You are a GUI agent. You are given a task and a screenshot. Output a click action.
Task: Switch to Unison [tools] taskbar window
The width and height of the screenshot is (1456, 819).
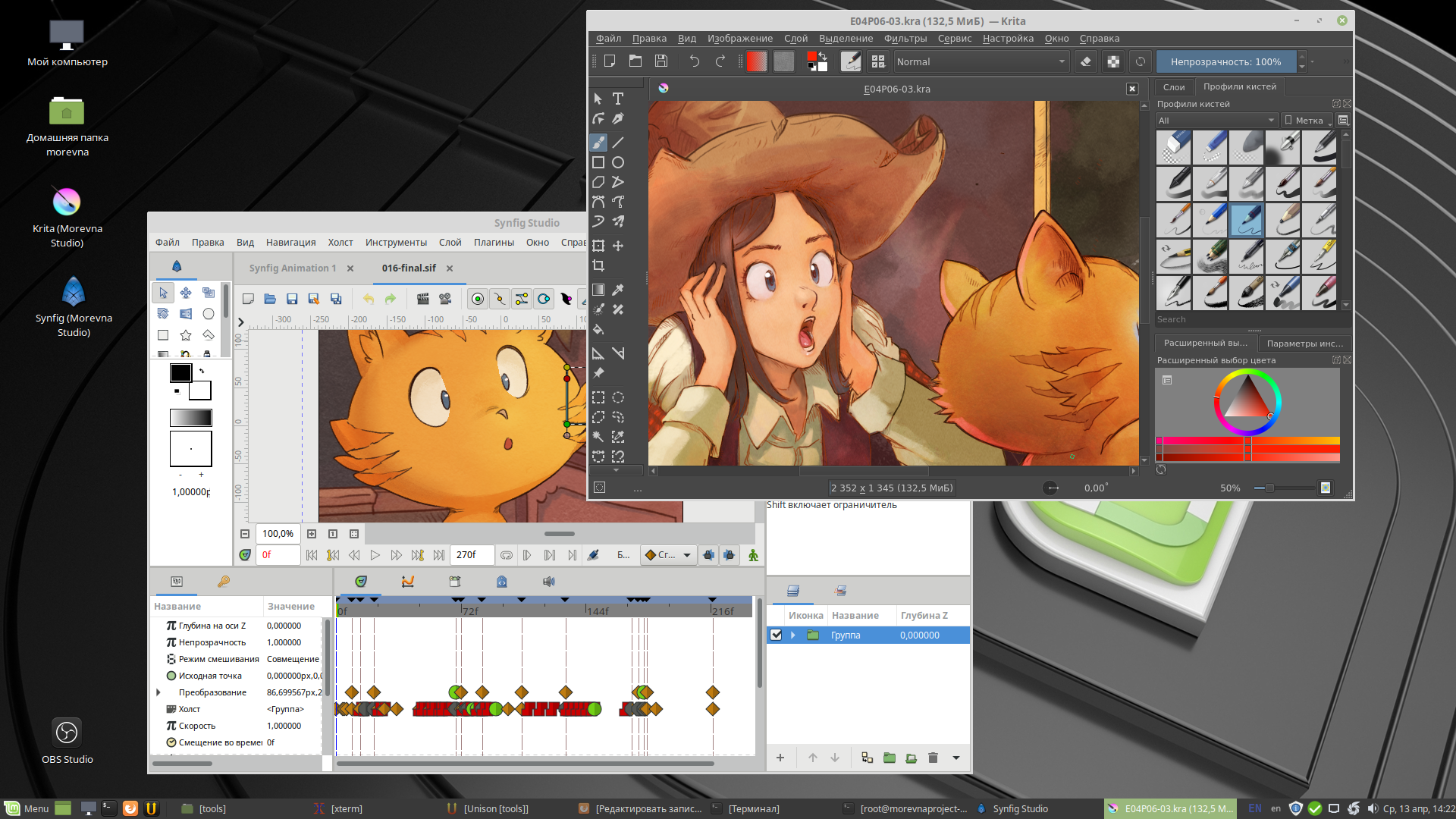tap(488, 808)
